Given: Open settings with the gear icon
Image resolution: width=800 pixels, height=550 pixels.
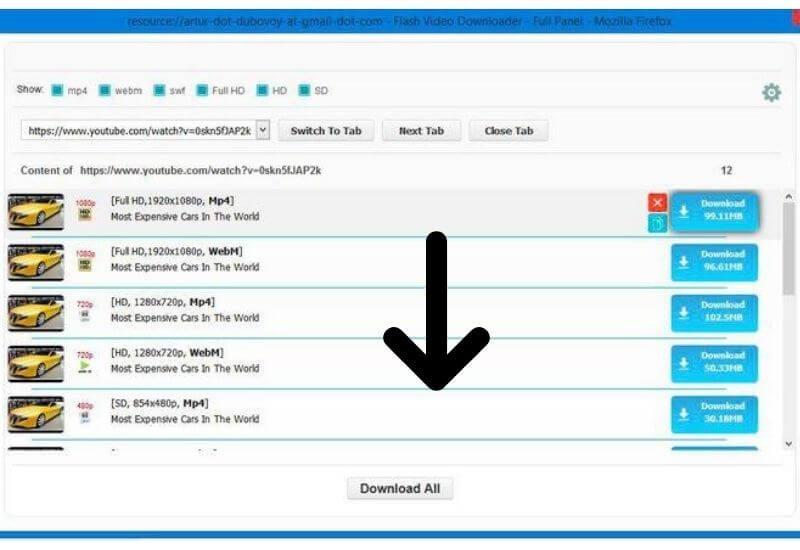Looking at the screenshot, I should (x=771, y=93).
